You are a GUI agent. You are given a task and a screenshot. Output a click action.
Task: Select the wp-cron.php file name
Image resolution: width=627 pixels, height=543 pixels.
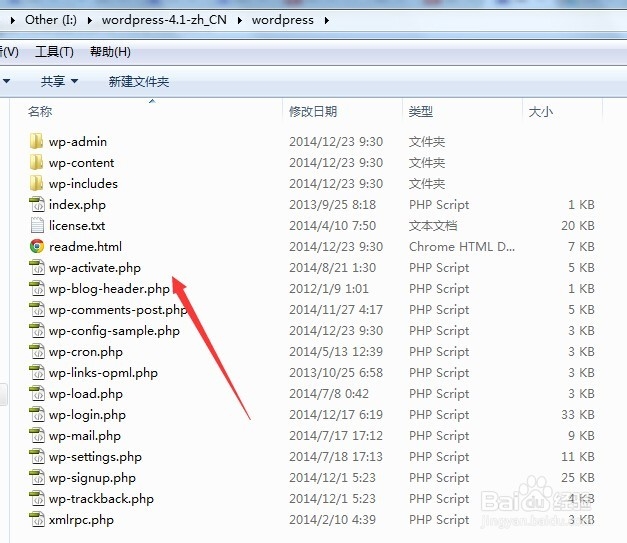(x=86, y=352)
